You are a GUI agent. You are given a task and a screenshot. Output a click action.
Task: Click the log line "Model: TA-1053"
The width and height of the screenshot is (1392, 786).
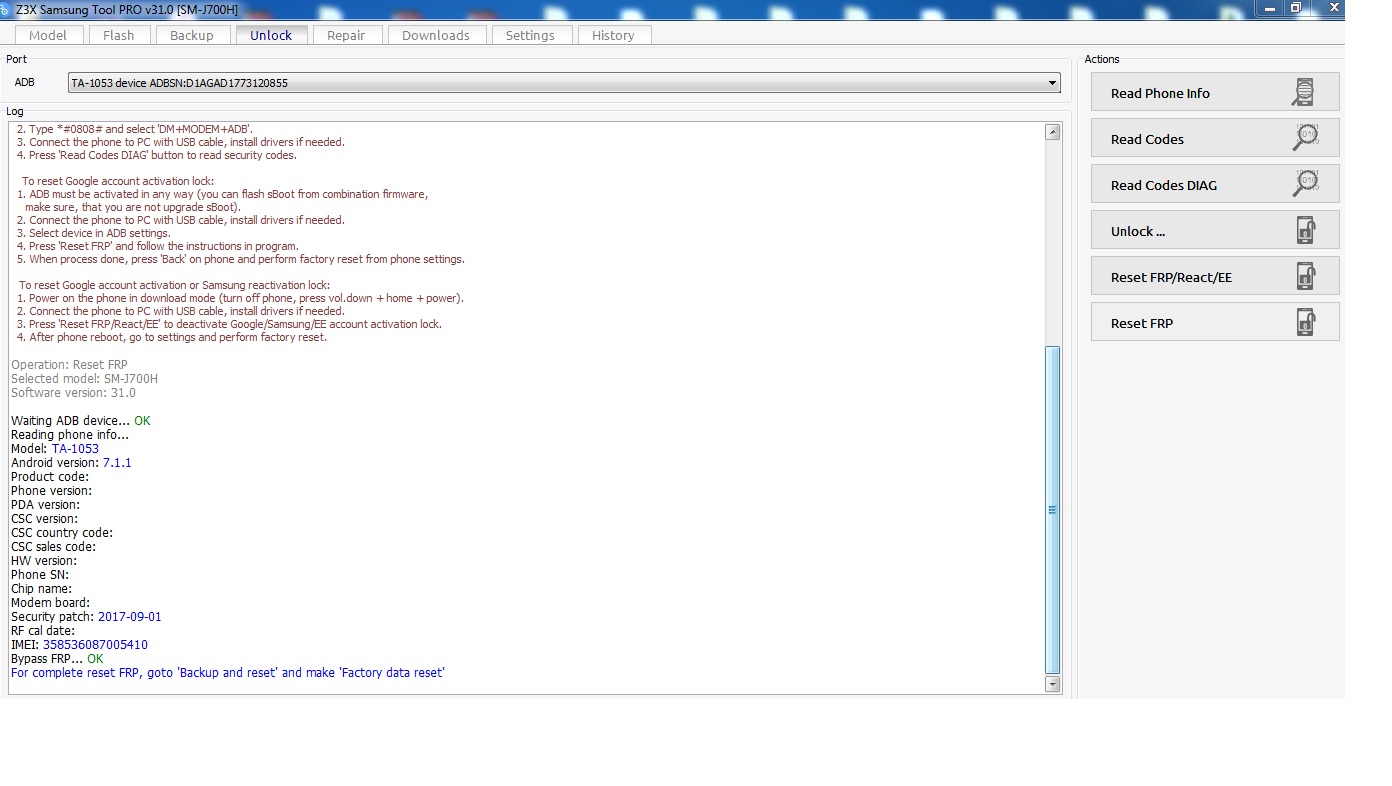point(55,449)
